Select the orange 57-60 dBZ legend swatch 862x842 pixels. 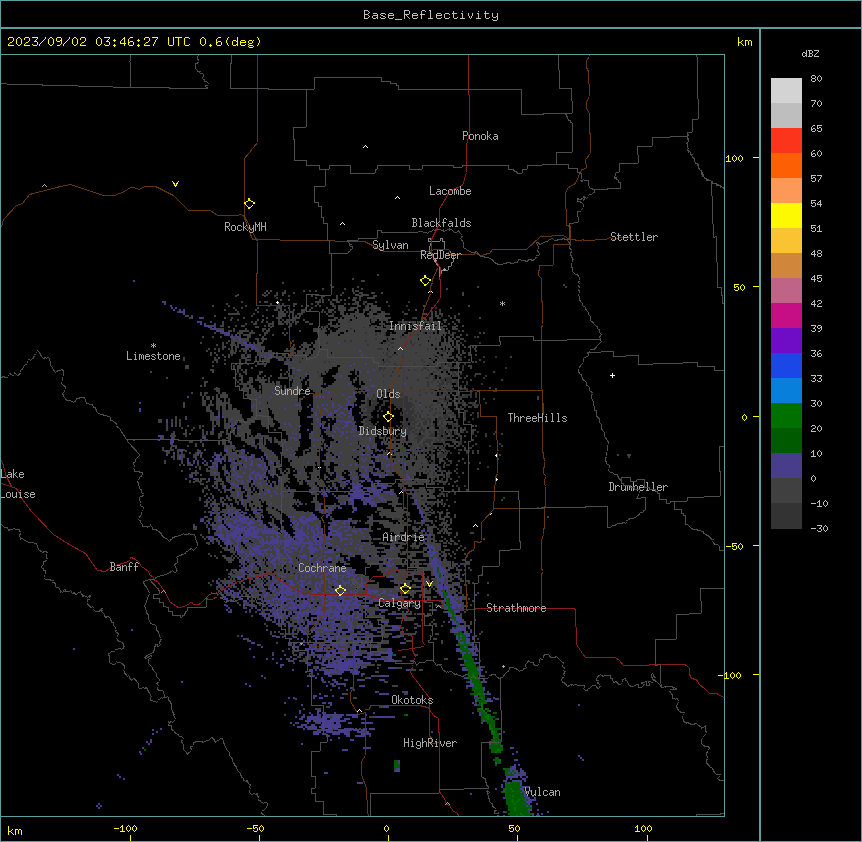pyautogui.click(x=786, y=165)
